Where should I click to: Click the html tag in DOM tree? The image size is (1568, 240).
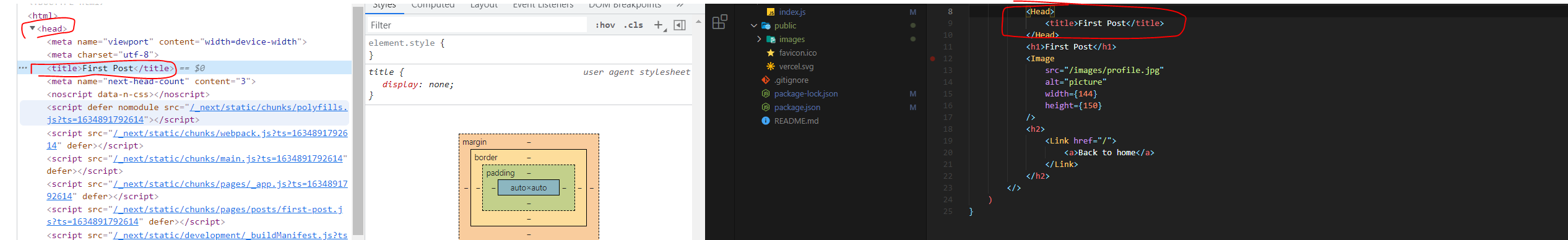point(43,15)
